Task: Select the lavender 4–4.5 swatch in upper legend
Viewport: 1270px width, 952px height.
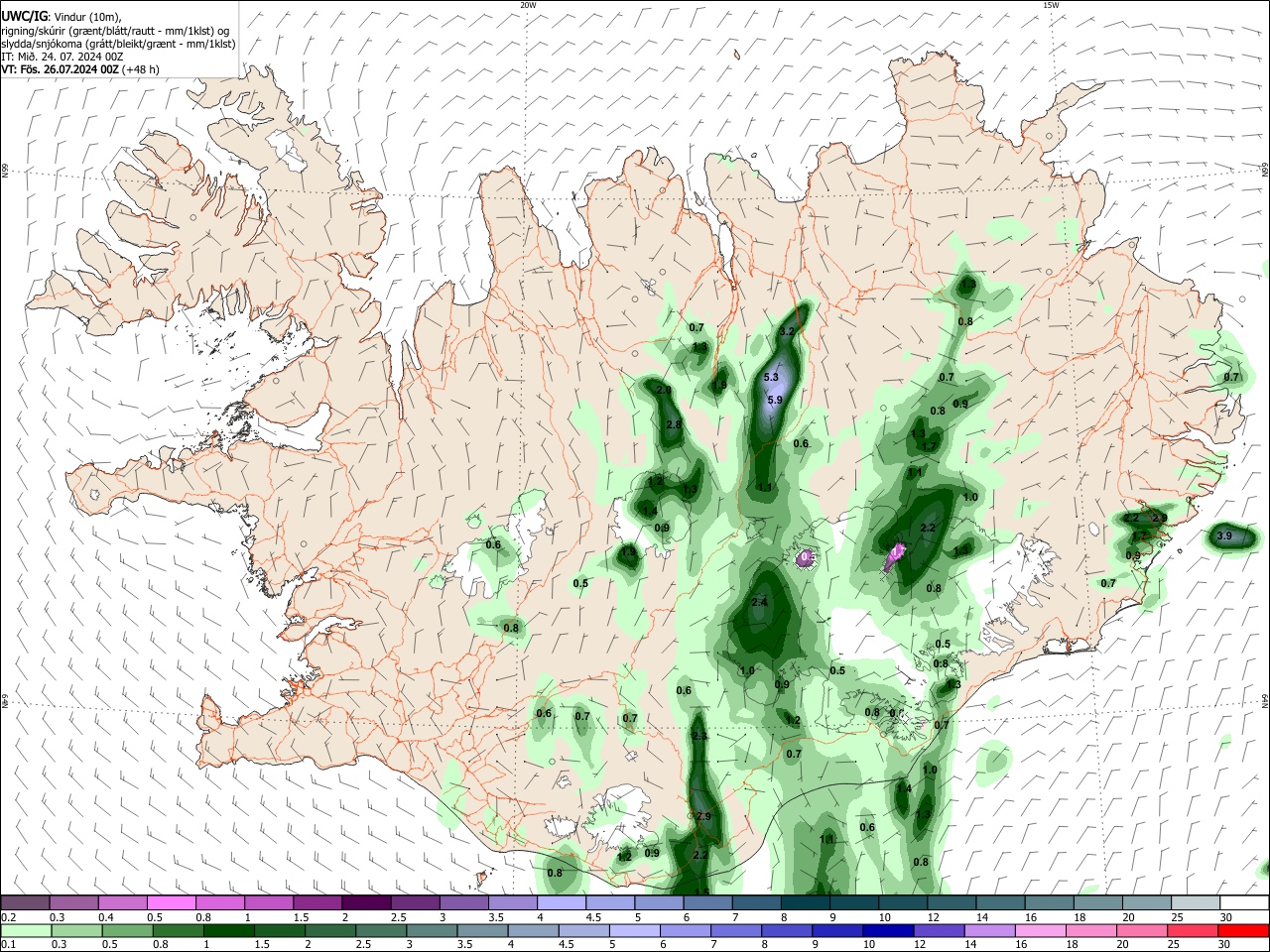Action: point(562,902)
